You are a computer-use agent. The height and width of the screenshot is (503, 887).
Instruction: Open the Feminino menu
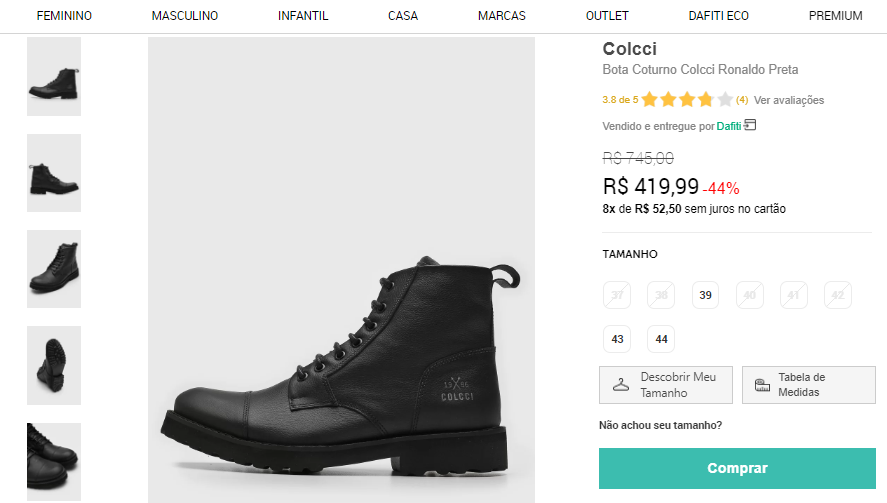click(64, 16)
